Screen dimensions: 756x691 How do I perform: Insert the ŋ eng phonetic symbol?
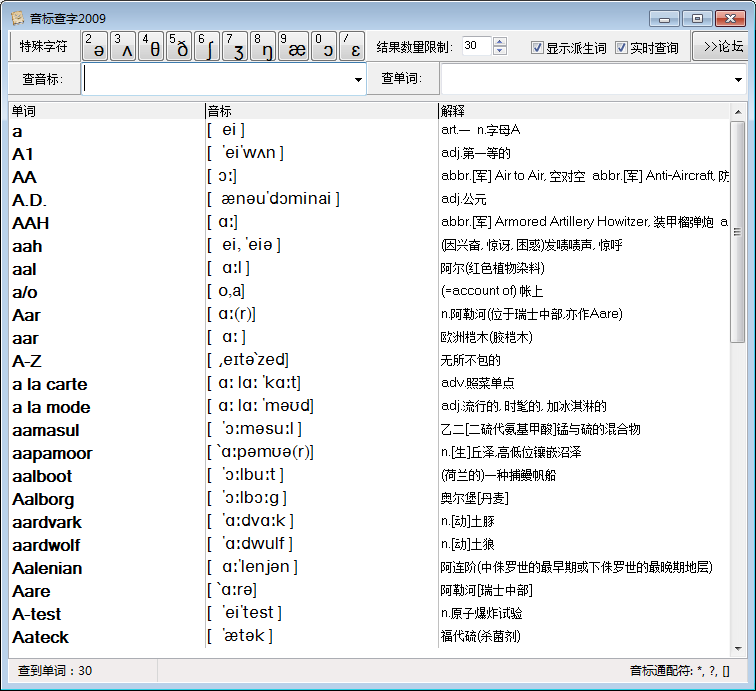263,46
